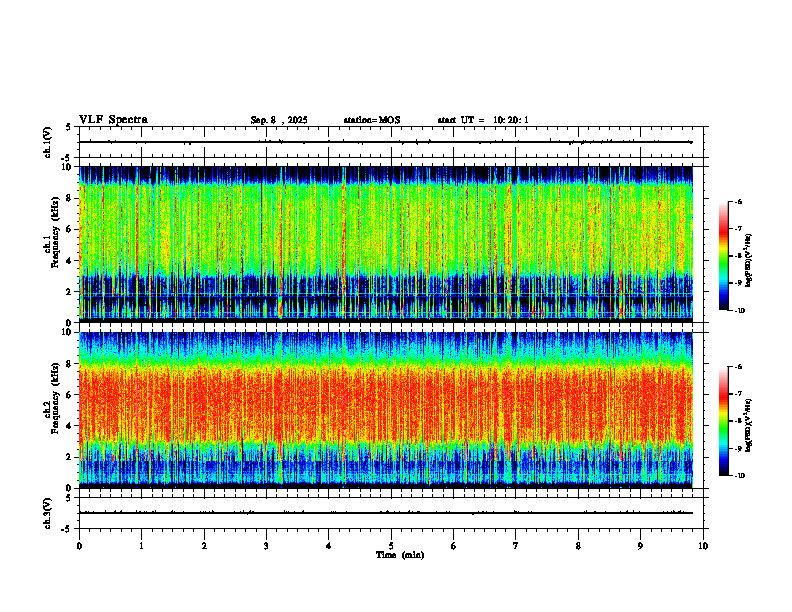Click the ch.2 colorbar log(PSD) unit label
This screenshot has height=612, width=792.
(x=749, y=425)
